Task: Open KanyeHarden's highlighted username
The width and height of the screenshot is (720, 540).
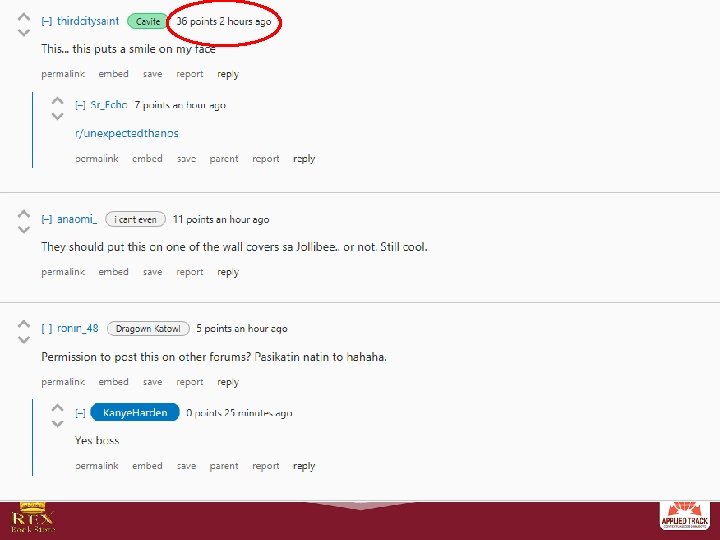Action: (x=135, y=412)
